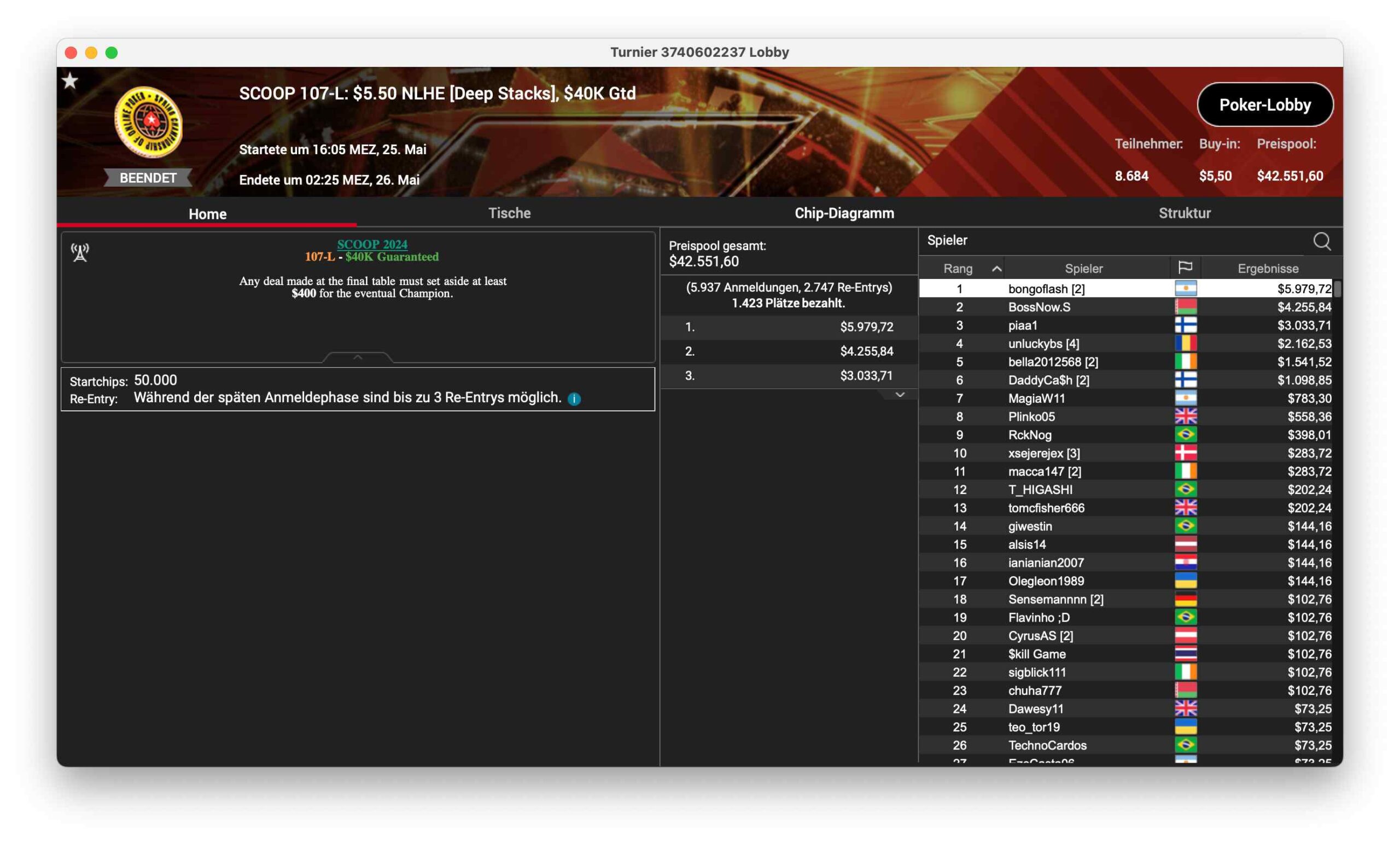Image resolution: width=1400 pixels, height=842 pixels.
Task: Click Plinko05's UK flag icon
Action: 1185,416
